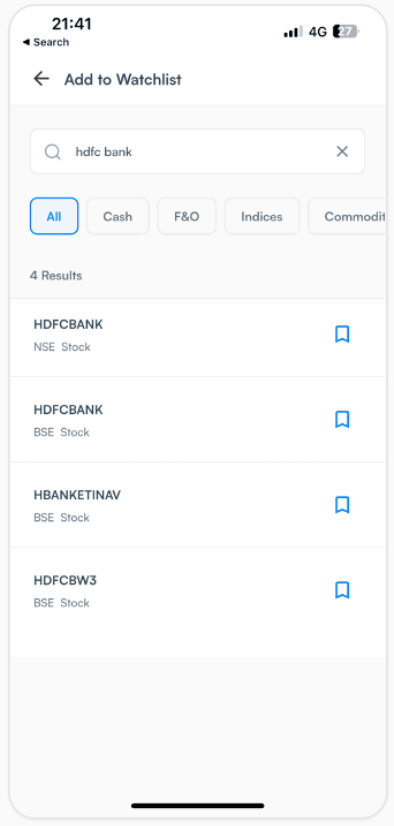Tap the back arrow beside Add to Watchlist
Viewport: 394px width, 826px height.
(x=41, y=79)
